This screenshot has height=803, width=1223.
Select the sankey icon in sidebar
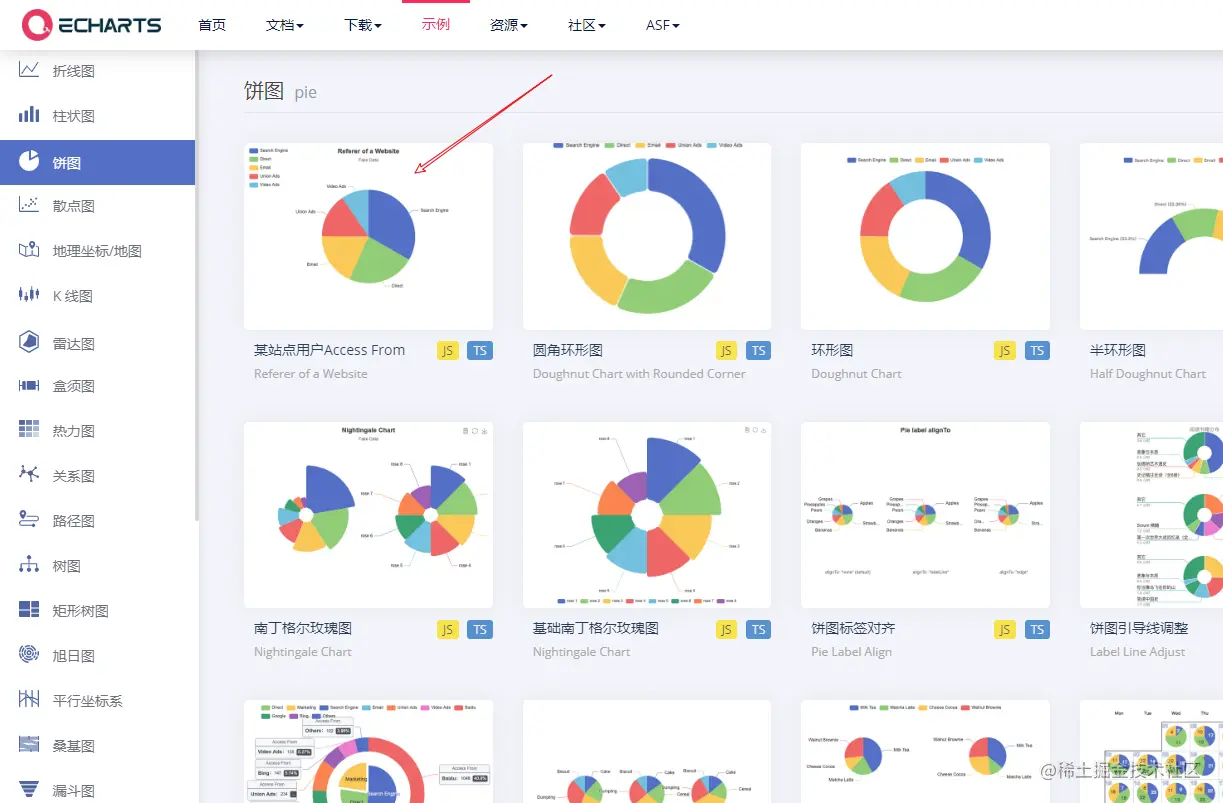(29, 745)
